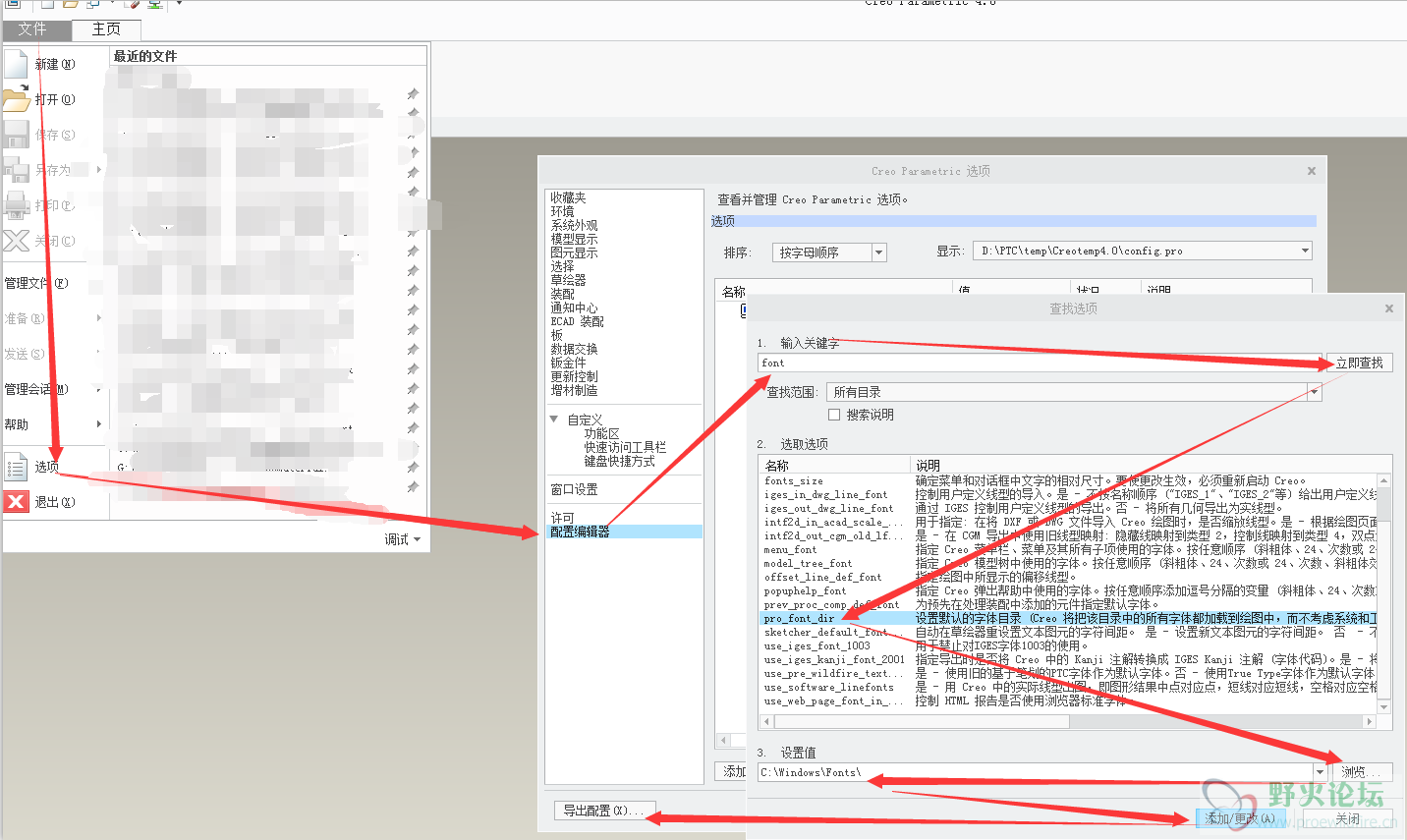Image resolution: width=1407 pixels, height=840 pixels.
Task: Select 功能区 under 自定义
Action: coord(601,433)
